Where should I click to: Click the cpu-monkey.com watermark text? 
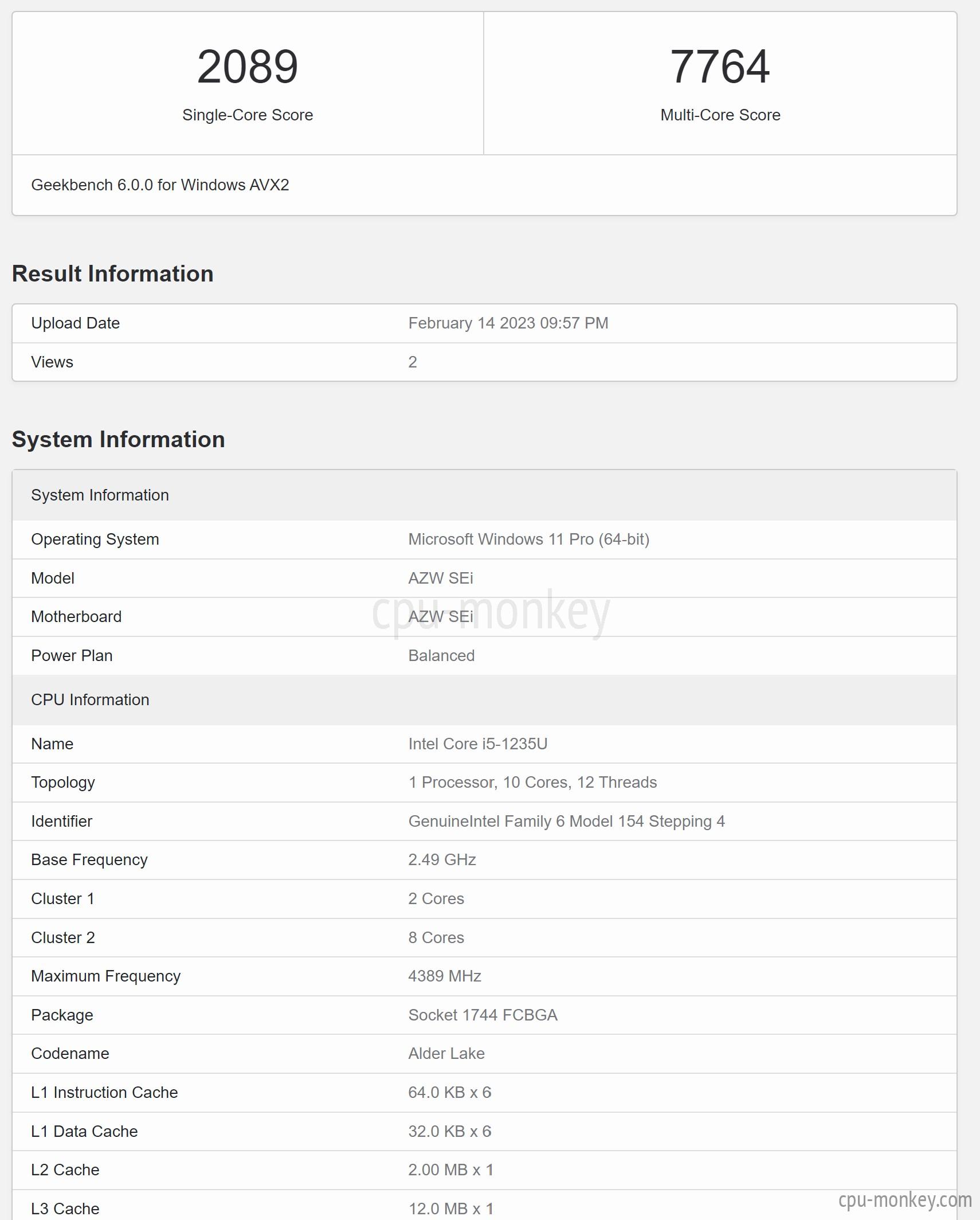pos(905,1199)
